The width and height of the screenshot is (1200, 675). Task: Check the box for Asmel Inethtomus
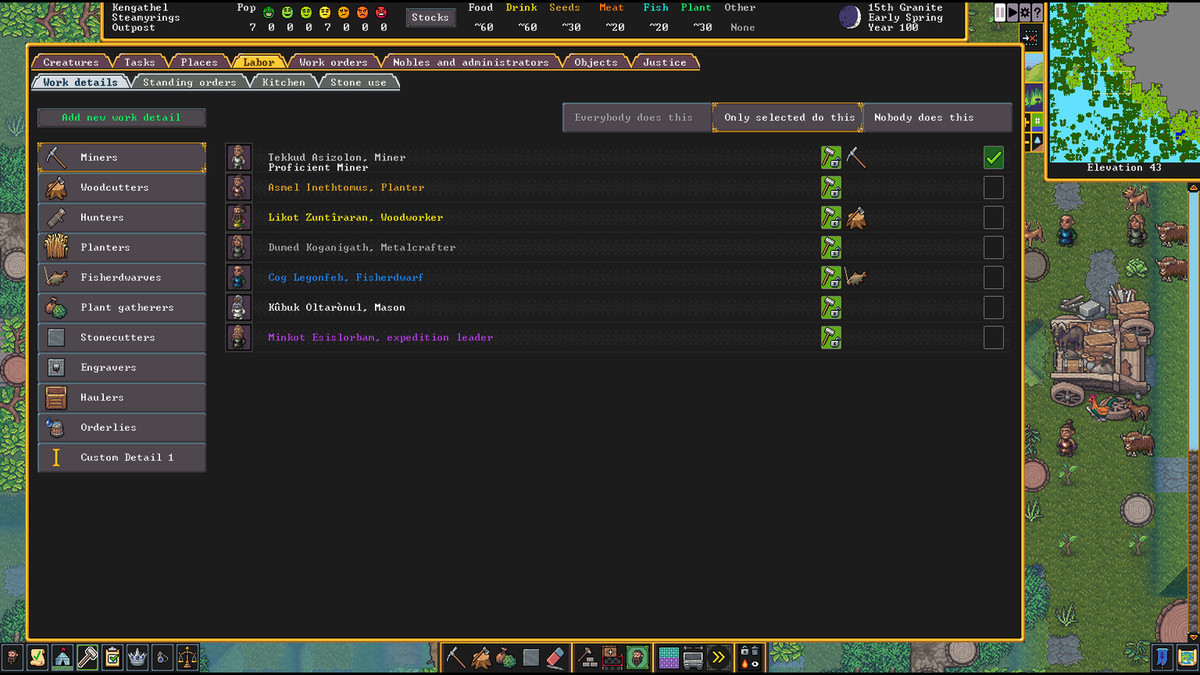pyautogui.click(x=993, y=187)
